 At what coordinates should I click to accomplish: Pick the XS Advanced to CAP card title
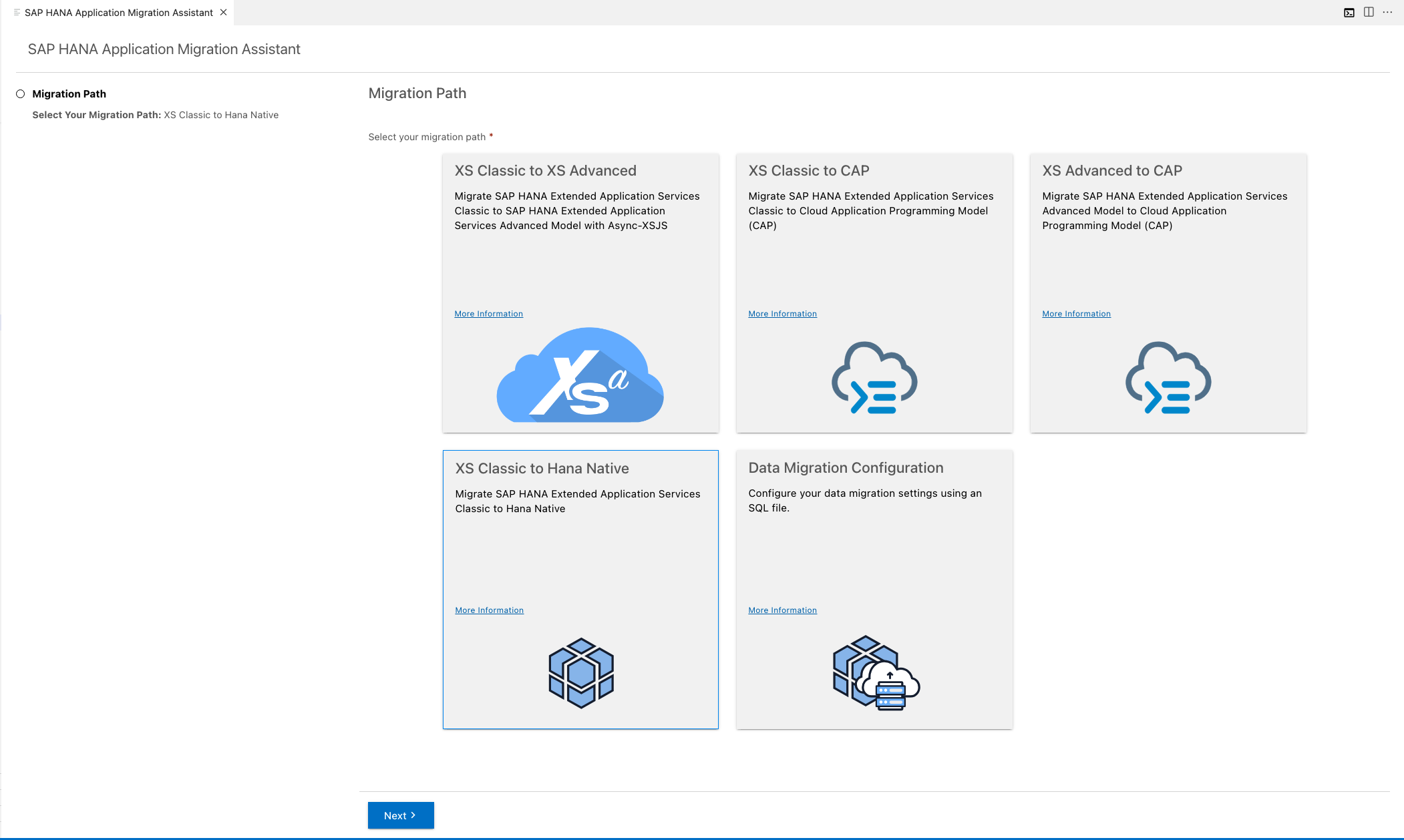click(1112, 171)
